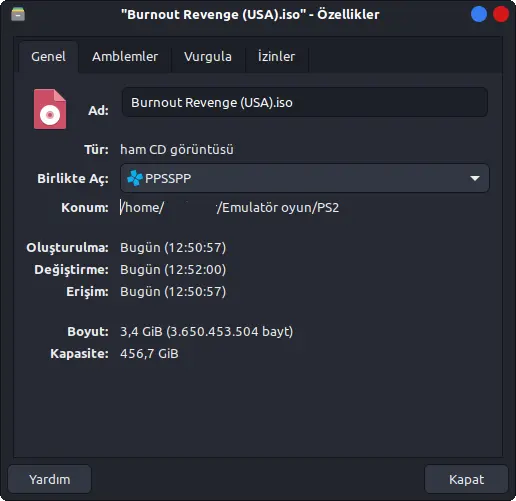The height and width of the screenshot is (501, 516).
Task: Click the Boyut value '3,4 GiB (3.650.453.504 bayt)'
Action: click(x=206, y=331)
